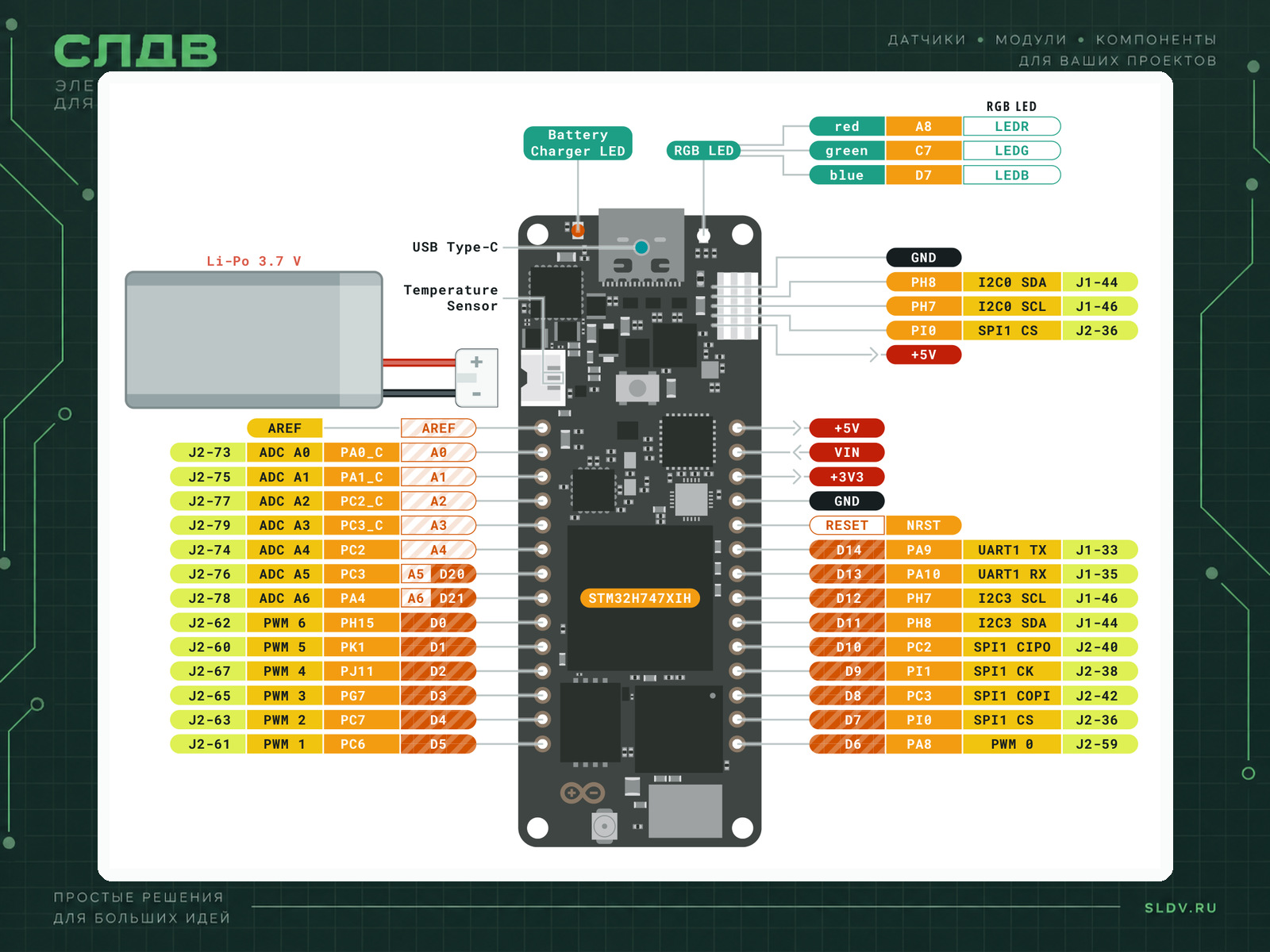Click the "PWM 6" label
This screenshot has width=1270, height=952.
tap(284, 623)
